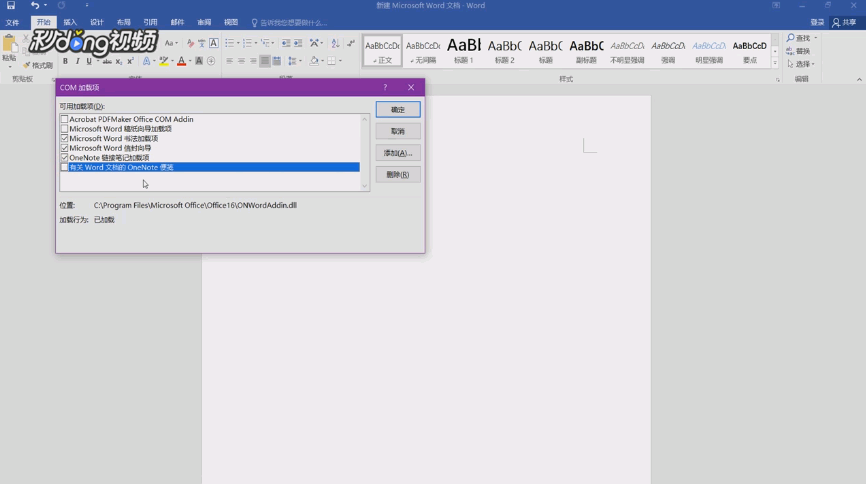The height and width of the screenshot is (484, 866).
Task: Apply subscript formatting
Action: pos(118,61)
